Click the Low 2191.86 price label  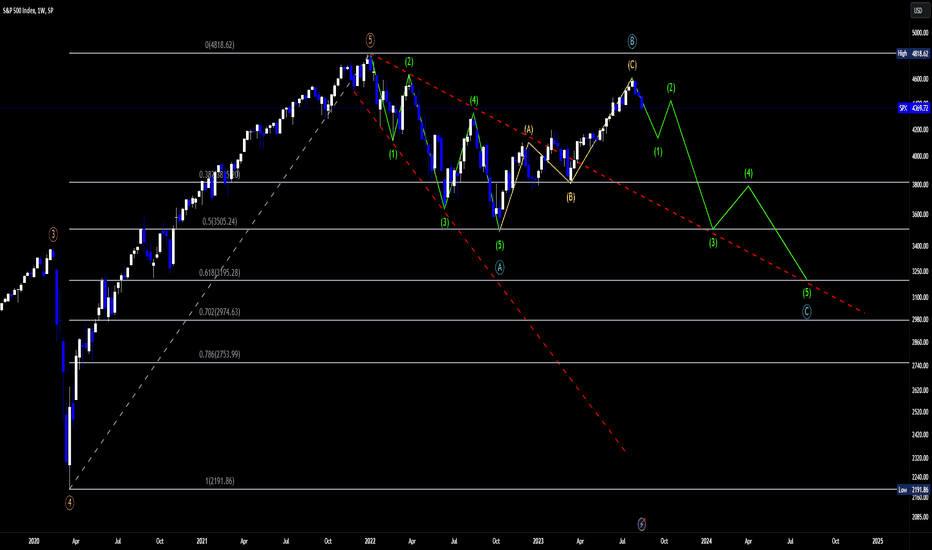[x=915, y=490]
